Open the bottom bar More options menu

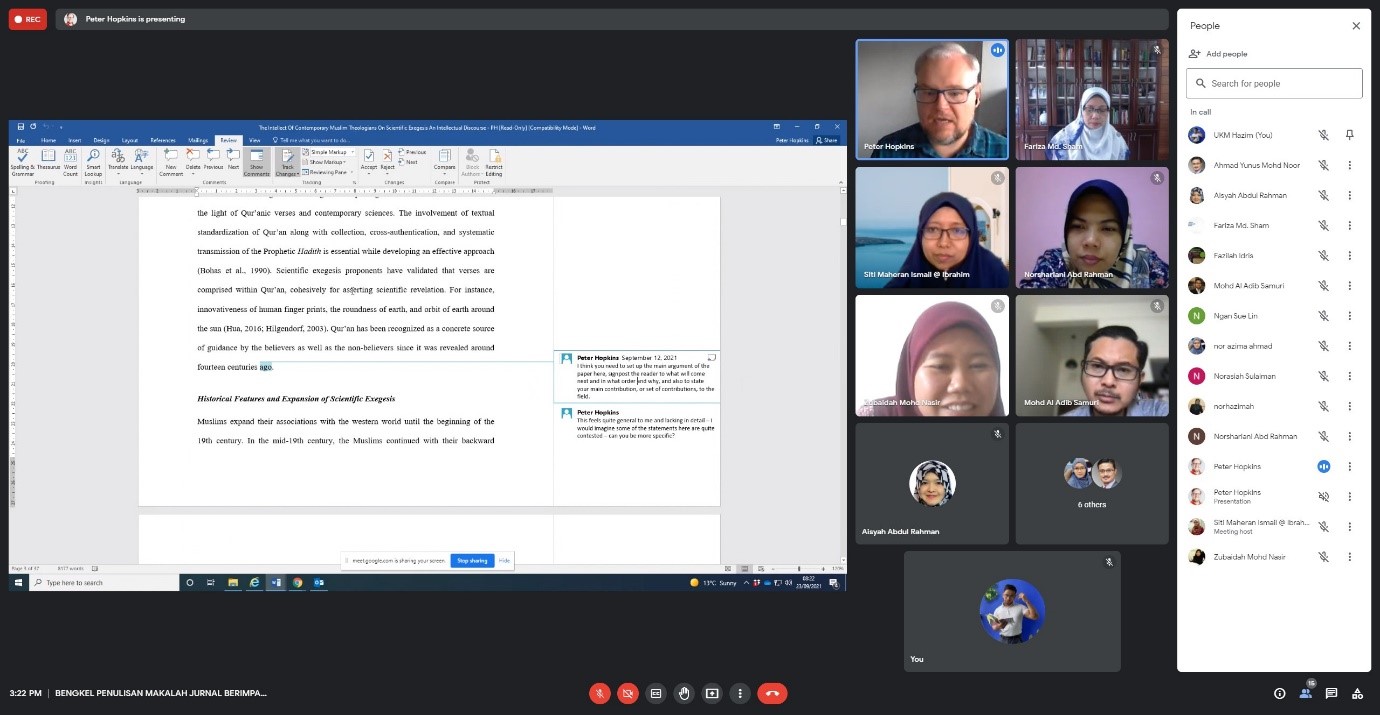[740, 693]
